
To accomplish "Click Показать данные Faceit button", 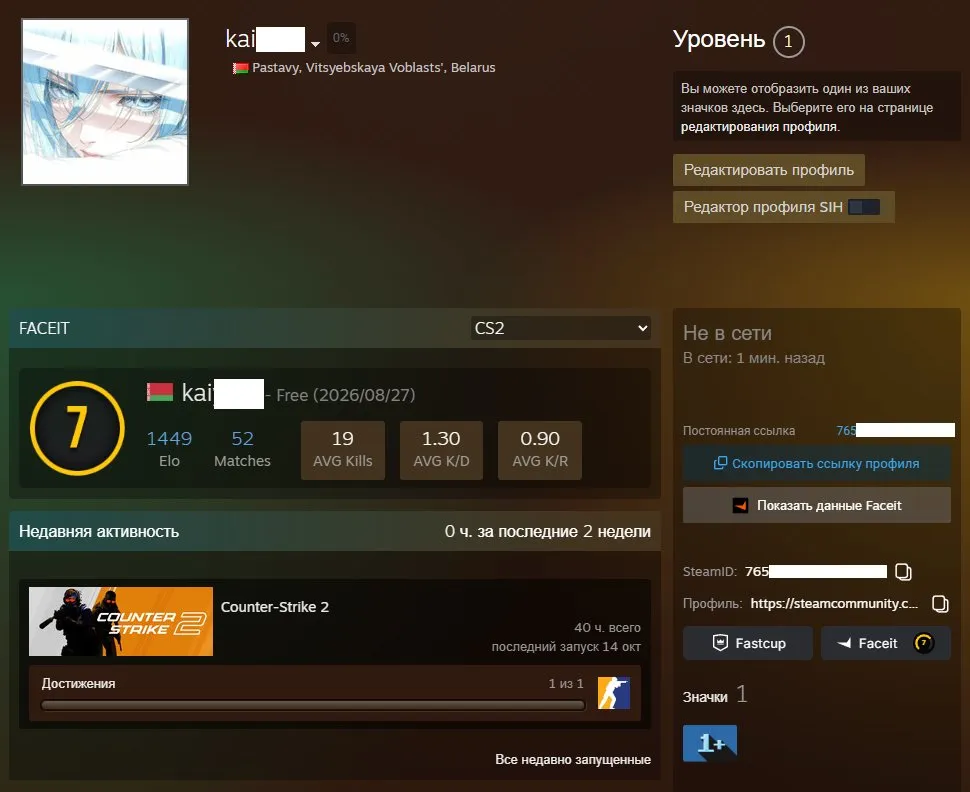I will (x=817, y=506).
